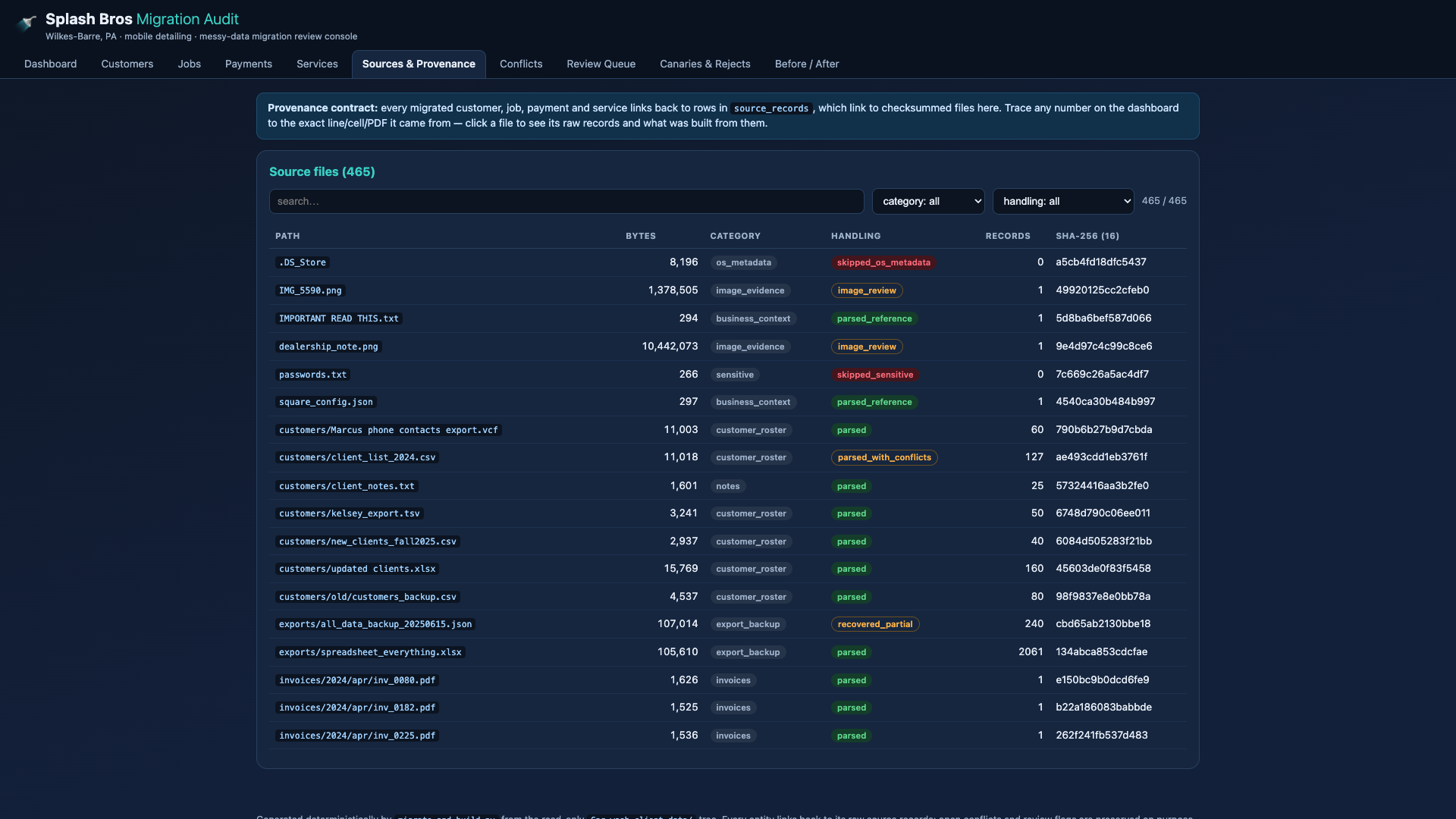Open the Dashboard tab
The width and height of the screenshot is (1456, 819).
coord(50,64)
